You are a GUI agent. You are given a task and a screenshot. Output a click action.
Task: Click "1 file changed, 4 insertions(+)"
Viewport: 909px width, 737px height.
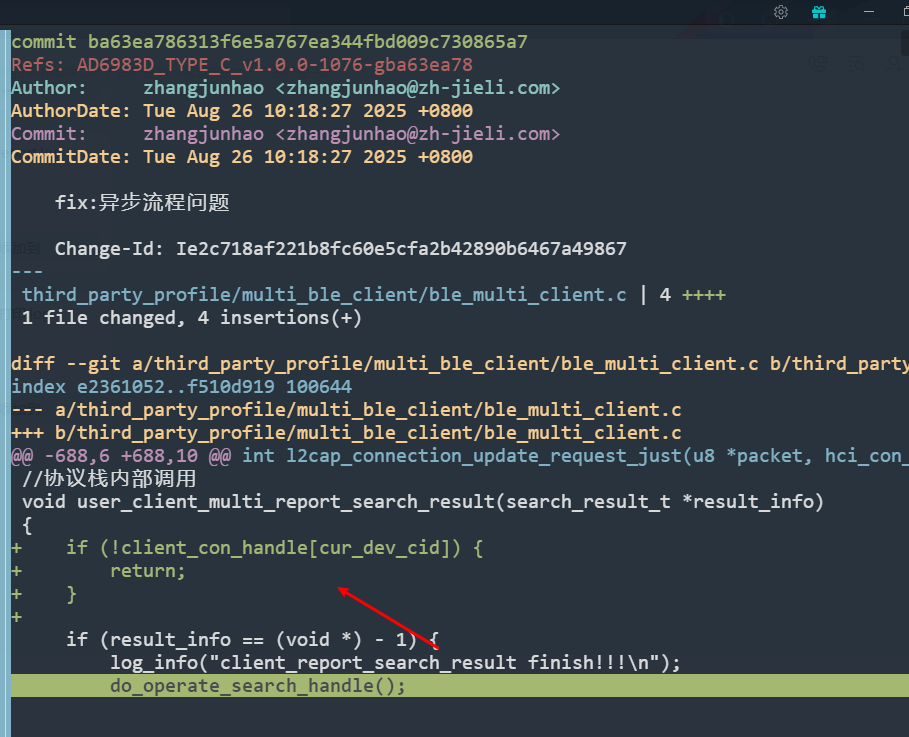click(x=192, y=318)
